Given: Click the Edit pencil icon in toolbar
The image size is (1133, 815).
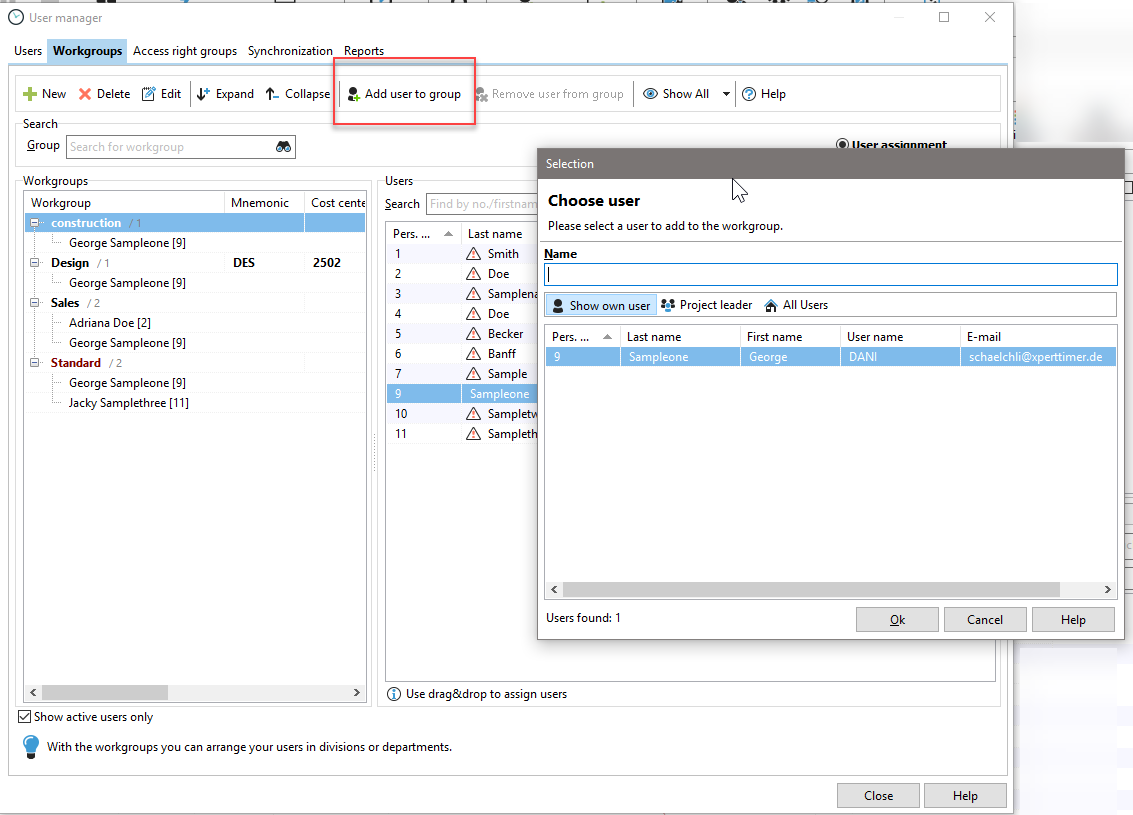Looking at the screenshot, I should pos(148,94).
